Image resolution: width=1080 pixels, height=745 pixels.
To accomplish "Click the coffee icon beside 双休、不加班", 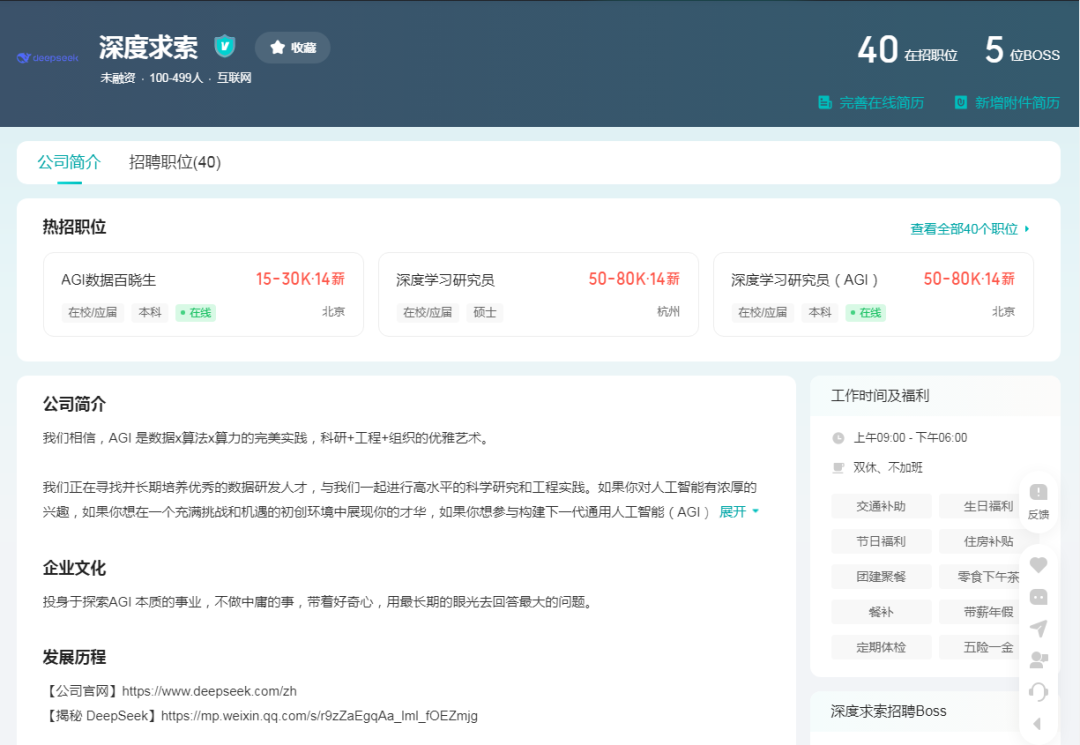I will pos(838,468).
